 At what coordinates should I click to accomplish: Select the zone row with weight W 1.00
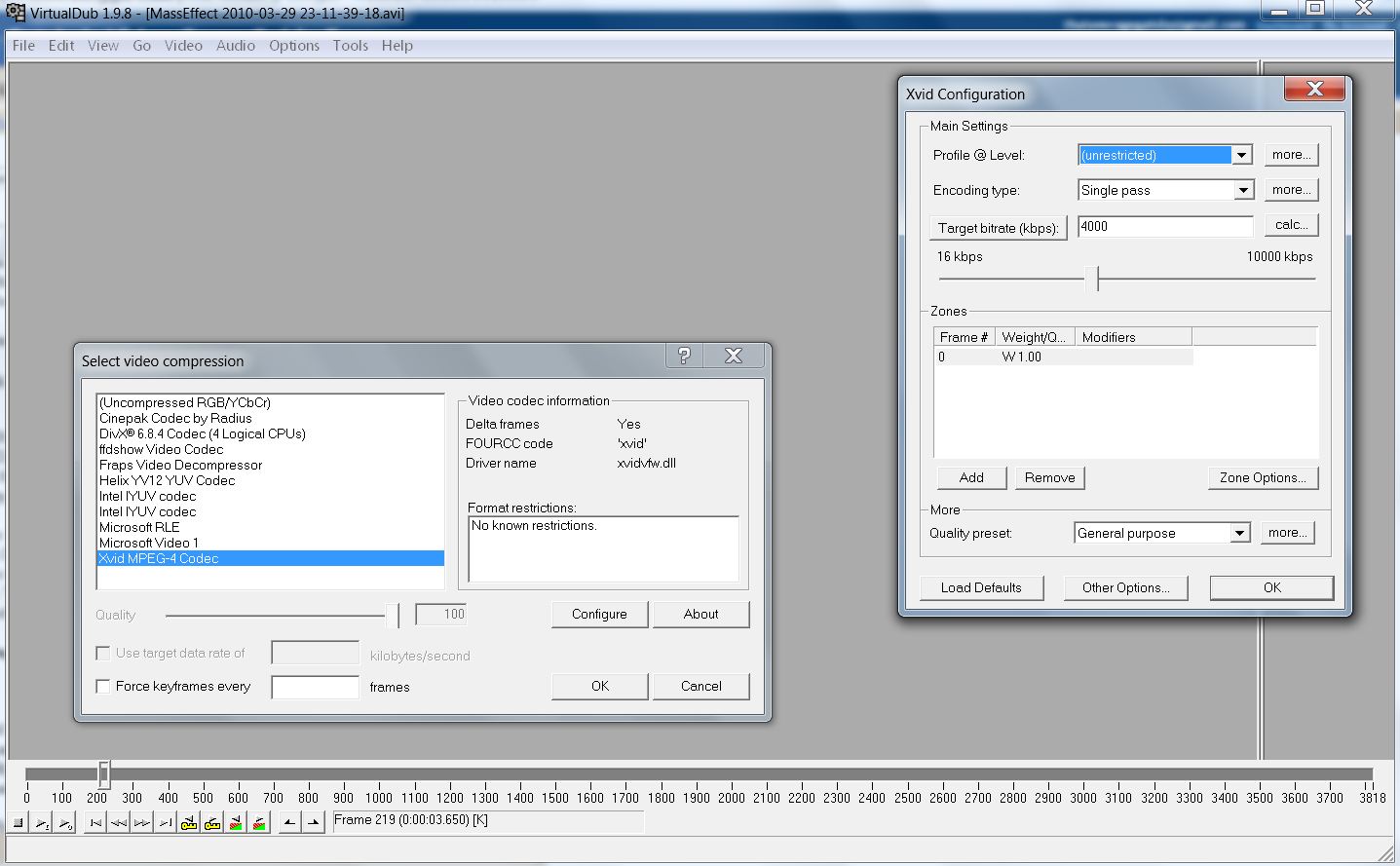(1064, 357)
